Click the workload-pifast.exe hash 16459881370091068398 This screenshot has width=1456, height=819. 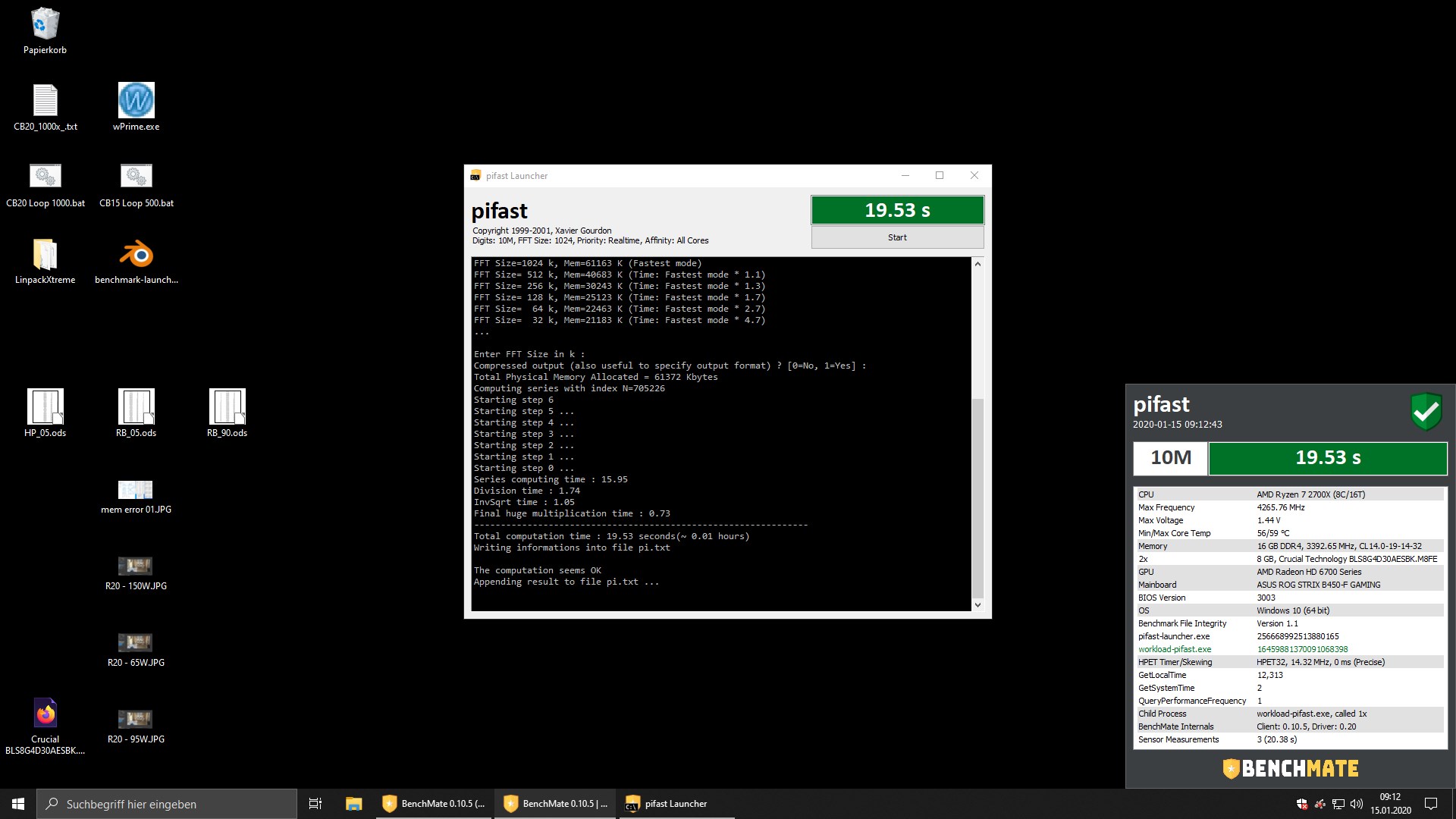pyautogui.click(x=1302, y=649)
